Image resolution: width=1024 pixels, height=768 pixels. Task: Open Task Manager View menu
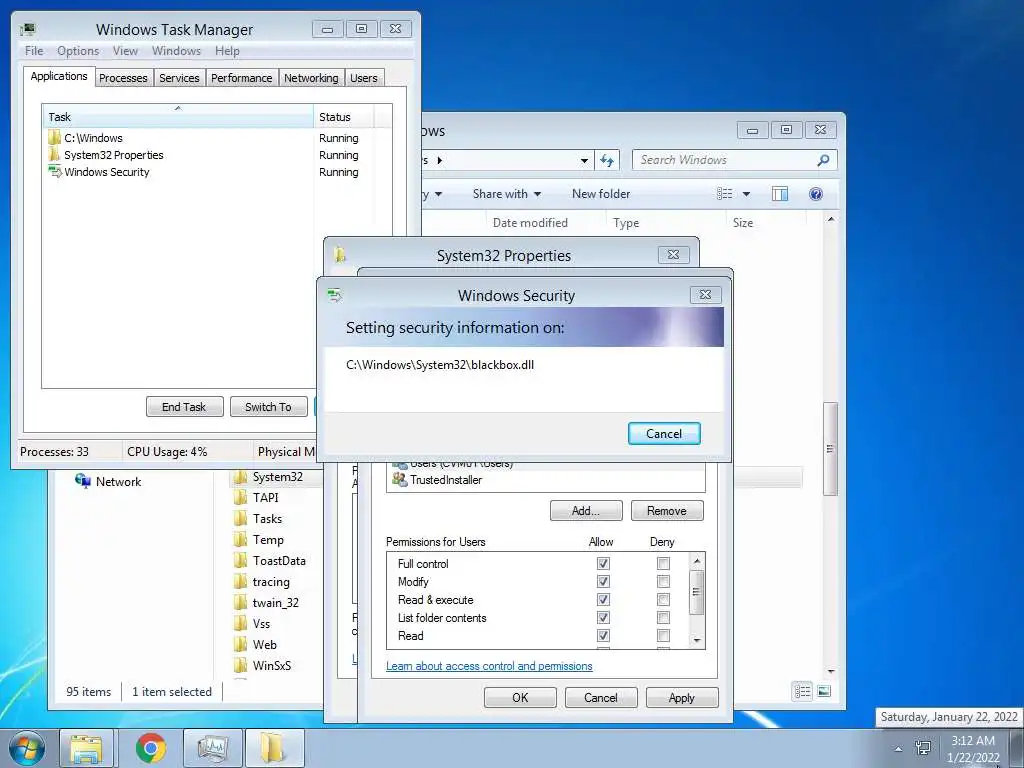[x=125, y=50]
